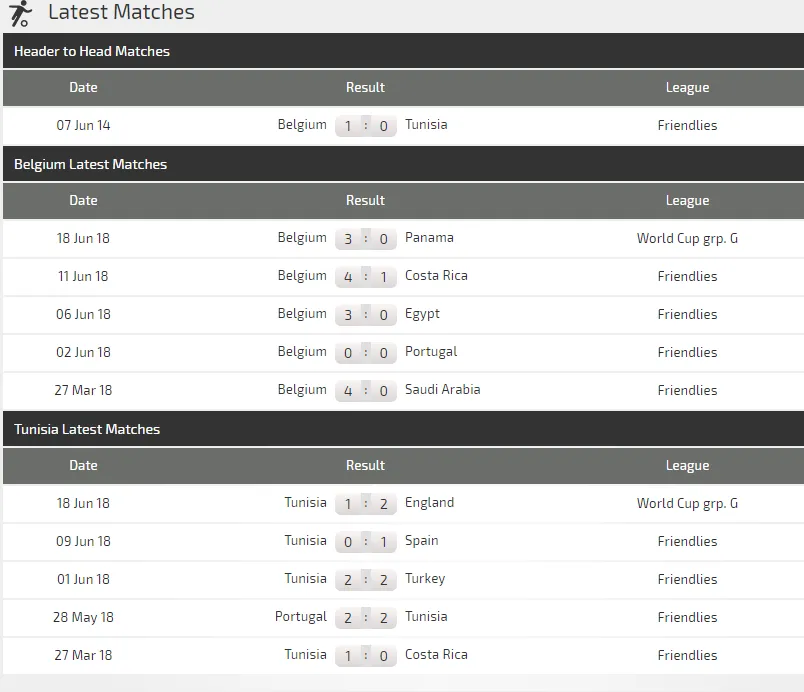Screen dimensions: 804x692
Task: Select Saudi Arabia team name
Action: 442,390
